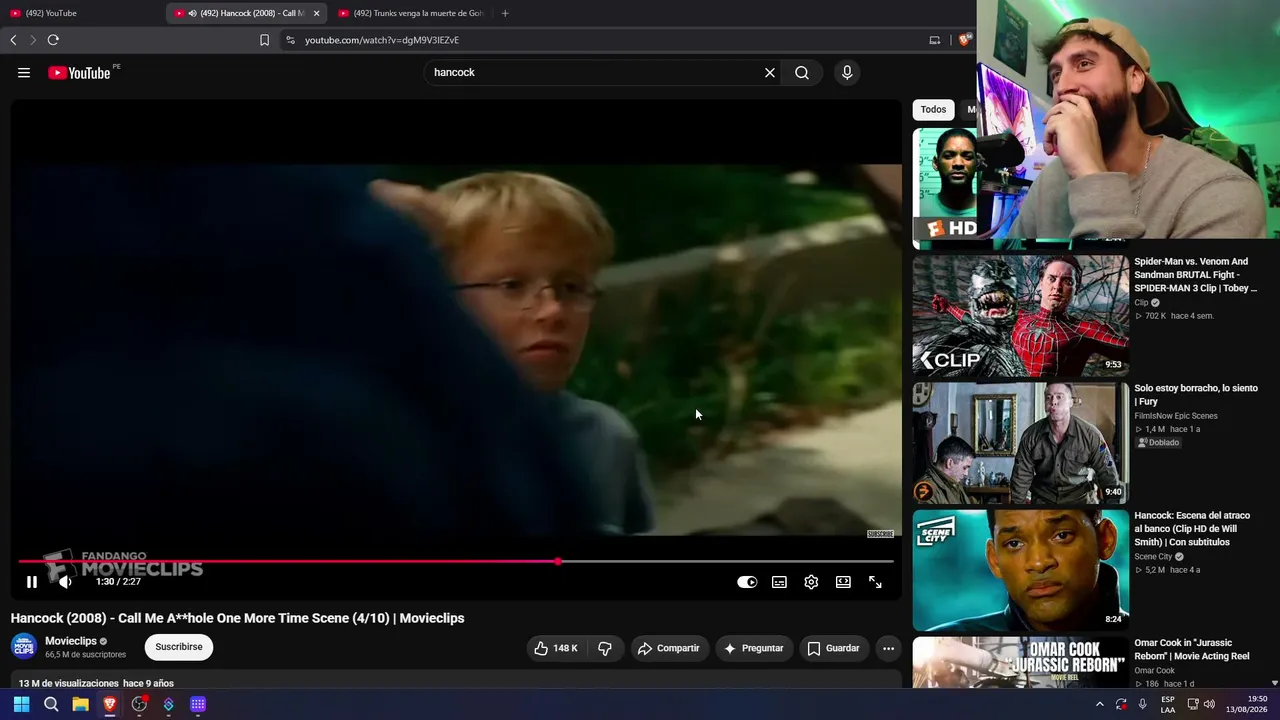Save the video with Guardar
This screenshot has width=1280, height=720.
[833, 648]
